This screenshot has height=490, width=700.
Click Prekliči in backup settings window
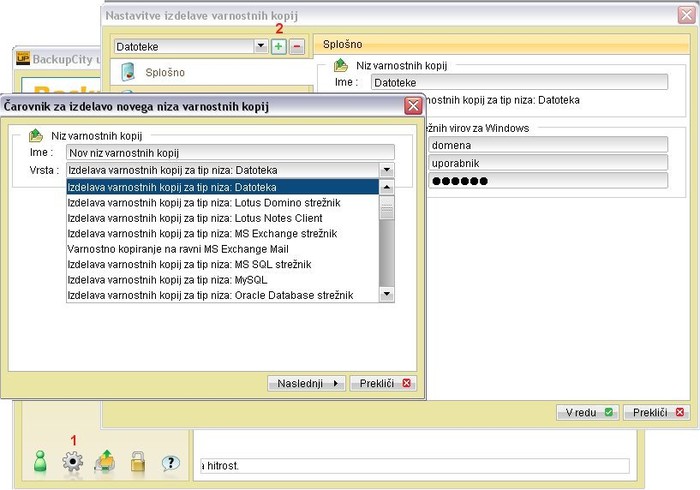[657, 412]
